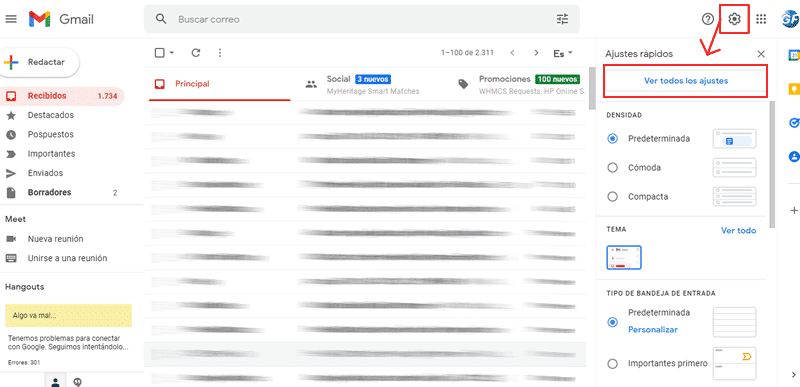Screen dimensions: 800x387
Task: Focus the Buscar correo search field
Action: (x=362, y=19)
